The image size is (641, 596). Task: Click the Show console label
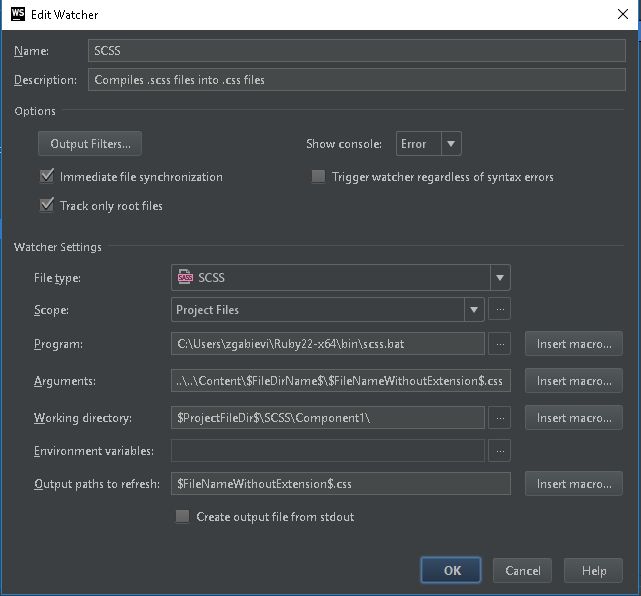coord(344,143)
